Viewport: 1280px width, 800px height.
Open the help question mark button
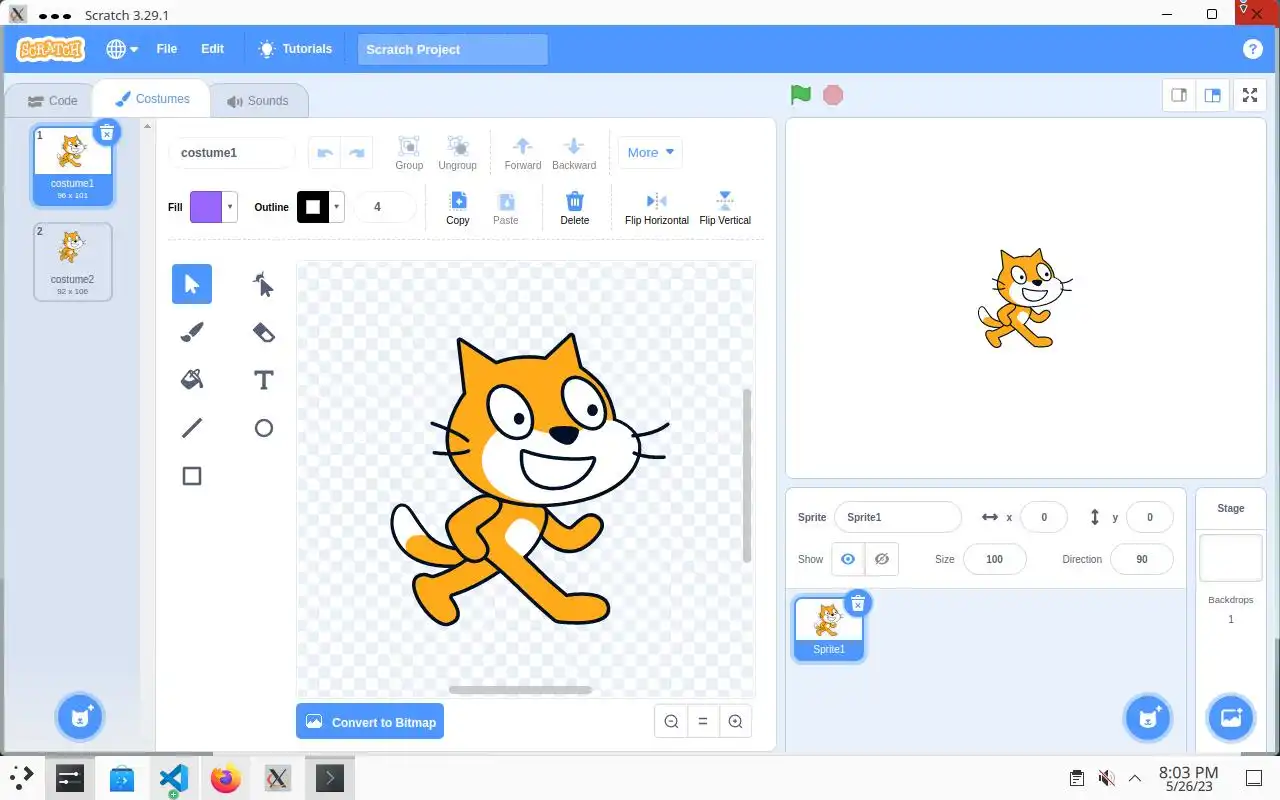(1252, 49)
